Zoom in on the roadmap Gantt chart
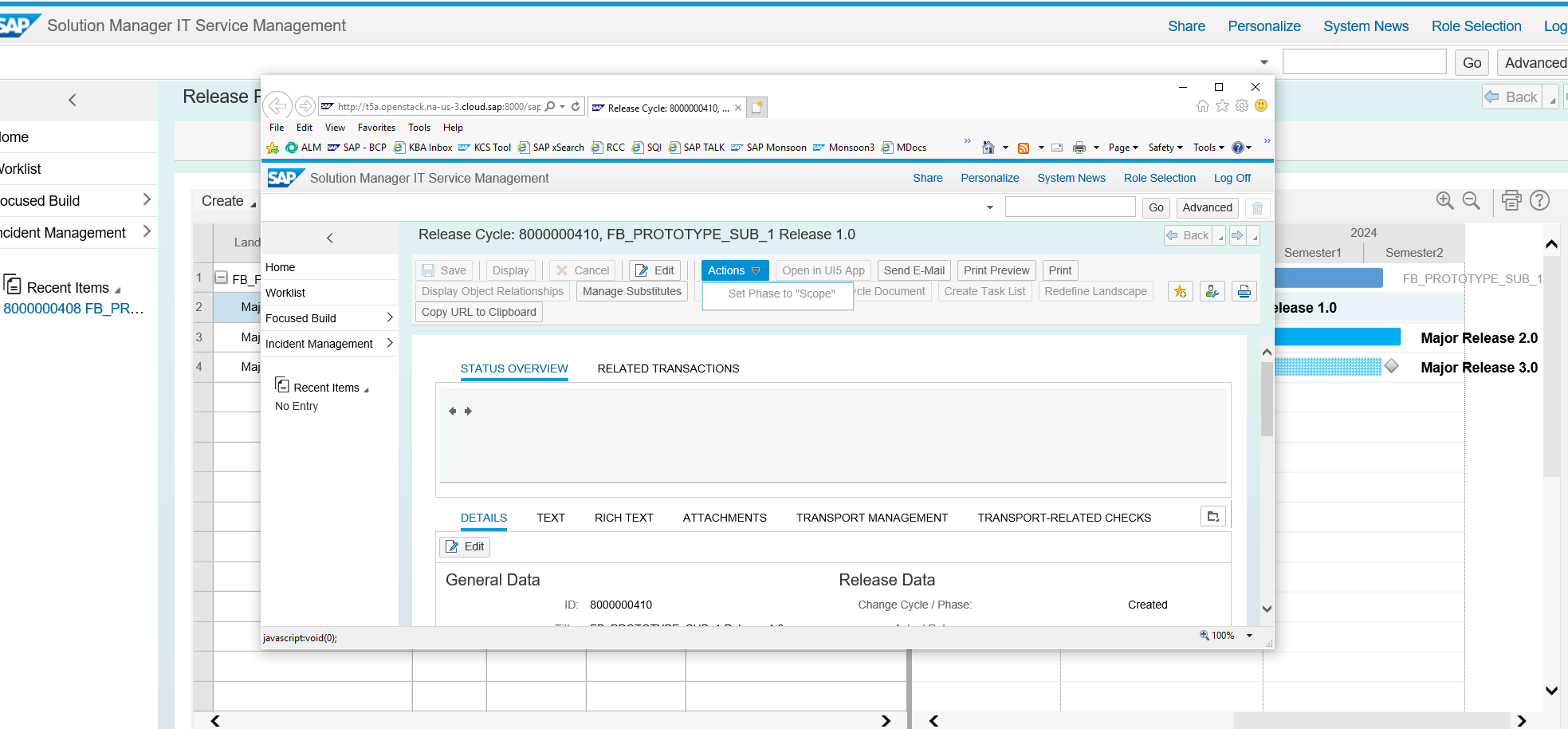The width and height of the screenshot is (1568, 729). 1444,200
